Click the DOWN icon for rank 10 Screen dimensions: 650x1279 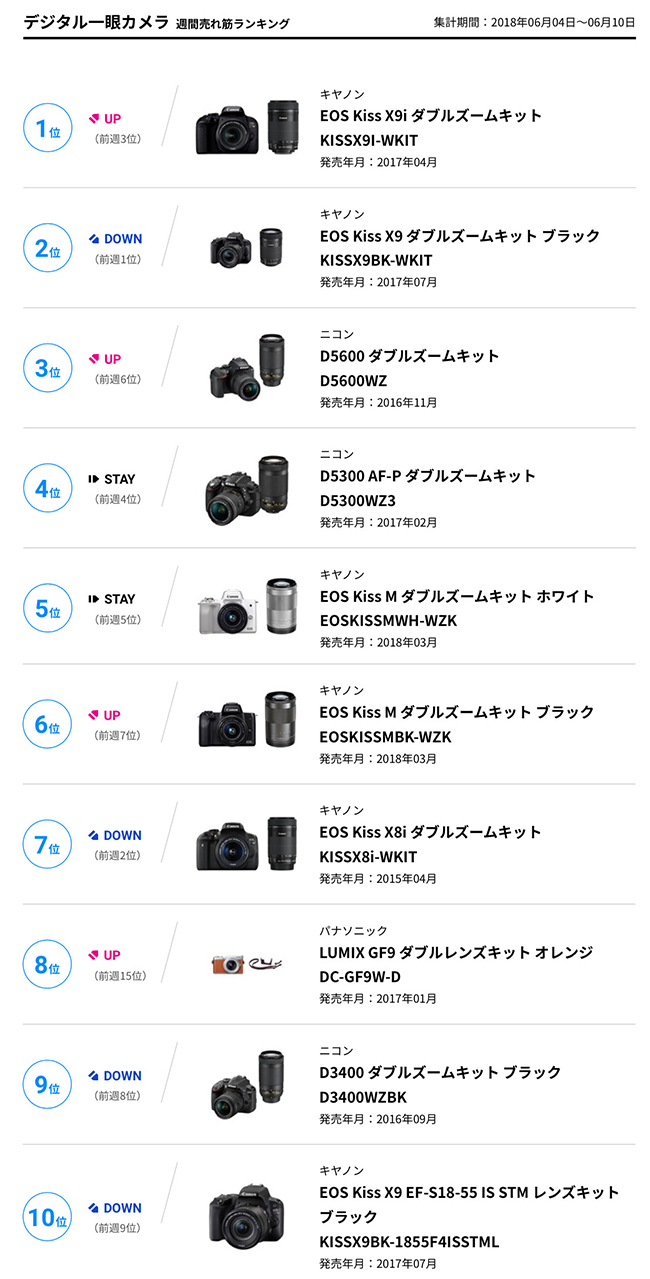94,1208
